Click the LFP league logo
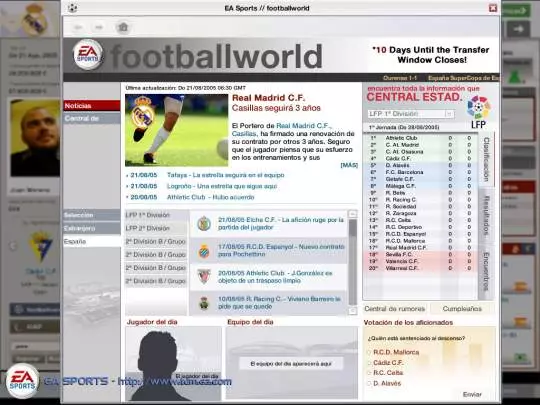Viewport: 540px width, 405px height. click(479, 112)
